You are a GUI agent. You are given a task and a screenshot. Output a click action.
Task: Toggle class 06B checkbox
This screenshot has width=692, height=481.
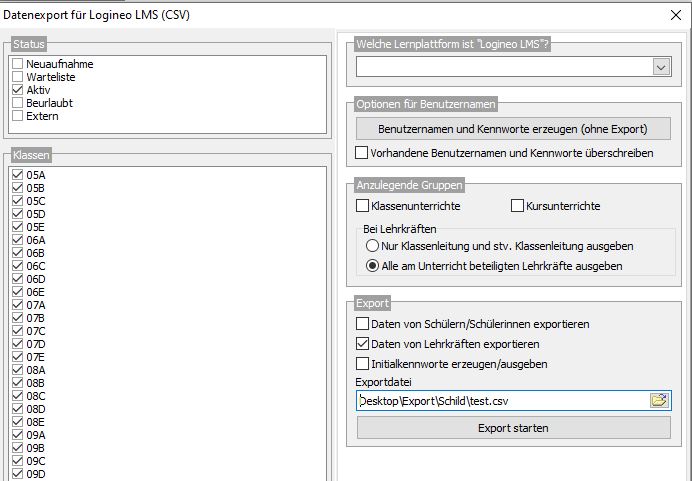coord(17,253)
